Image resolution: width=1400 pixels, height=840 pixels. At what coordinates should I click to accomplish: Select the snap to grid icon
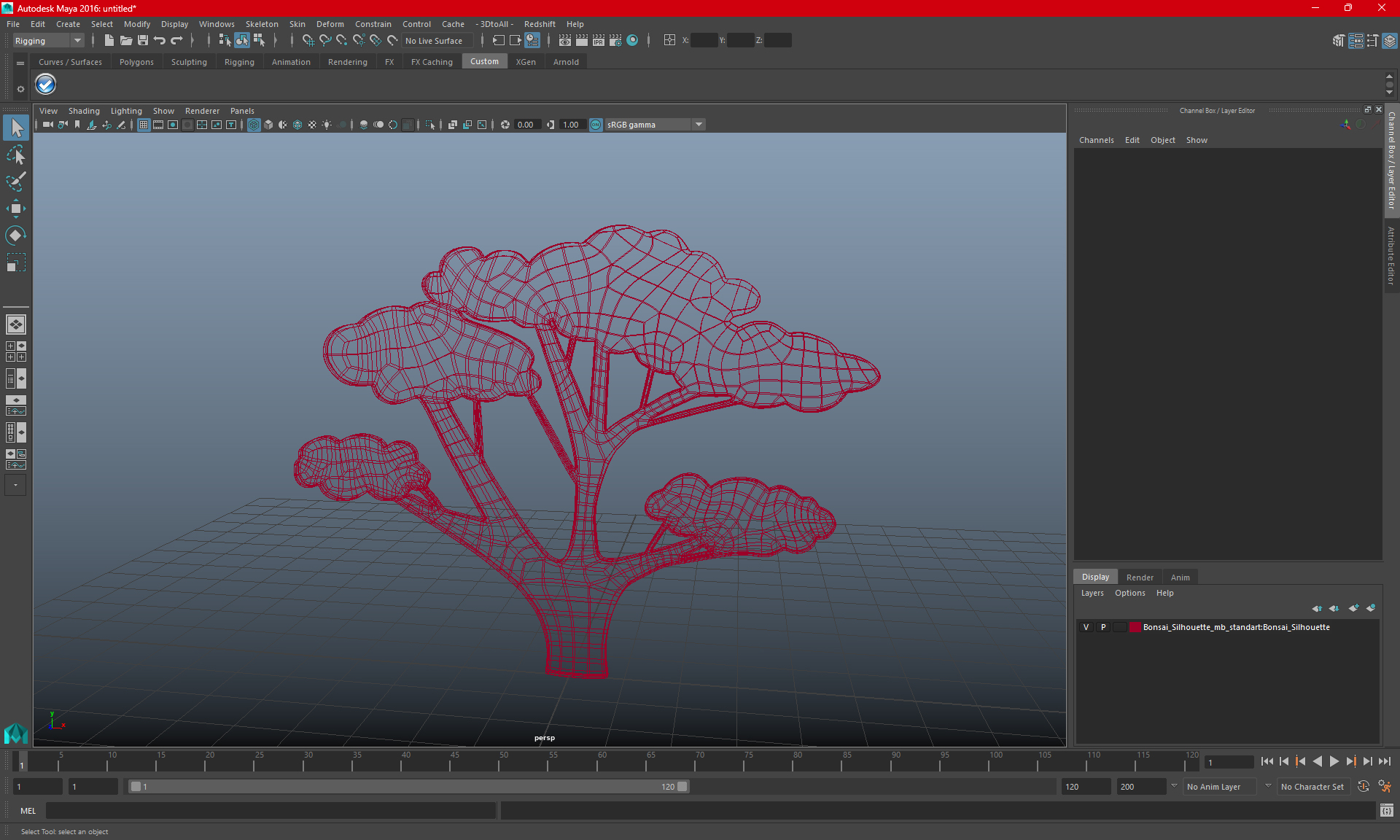coord(308,40)
